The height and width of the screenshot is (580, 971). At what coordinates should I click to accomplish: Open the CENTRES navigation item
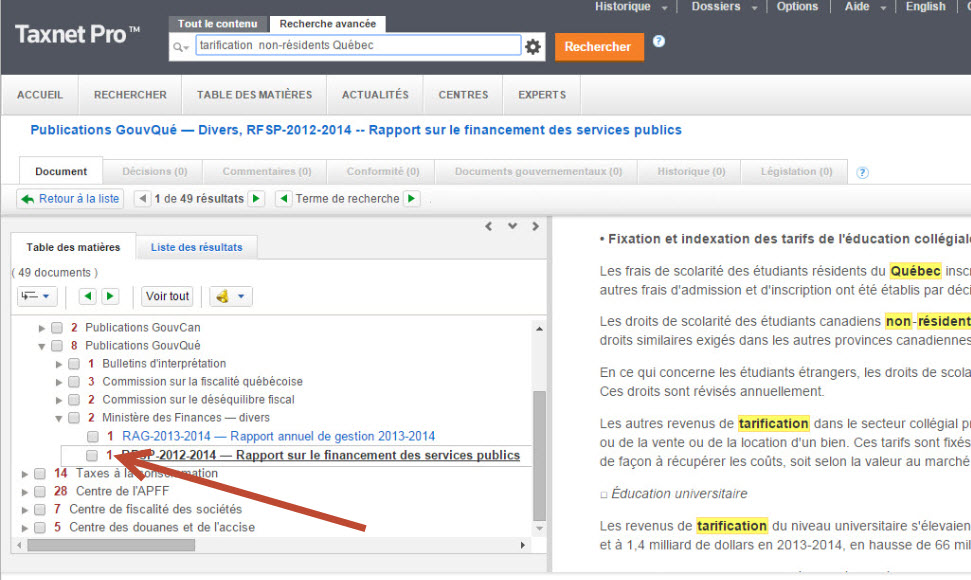click(x=463, y=95)
